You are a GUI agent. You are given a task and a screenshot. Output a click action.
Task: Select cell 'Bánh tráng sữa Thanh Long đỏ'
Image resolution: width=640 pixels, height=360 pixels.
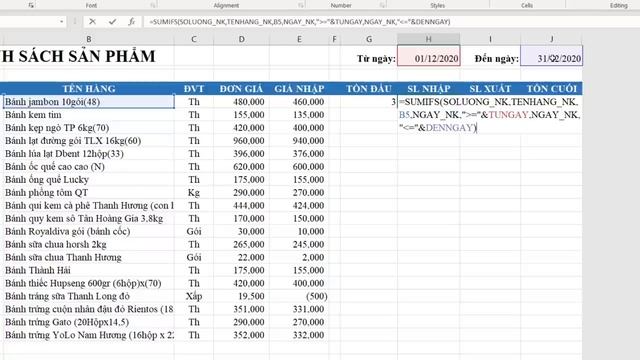pyautogui.click(x=89, y=296)
